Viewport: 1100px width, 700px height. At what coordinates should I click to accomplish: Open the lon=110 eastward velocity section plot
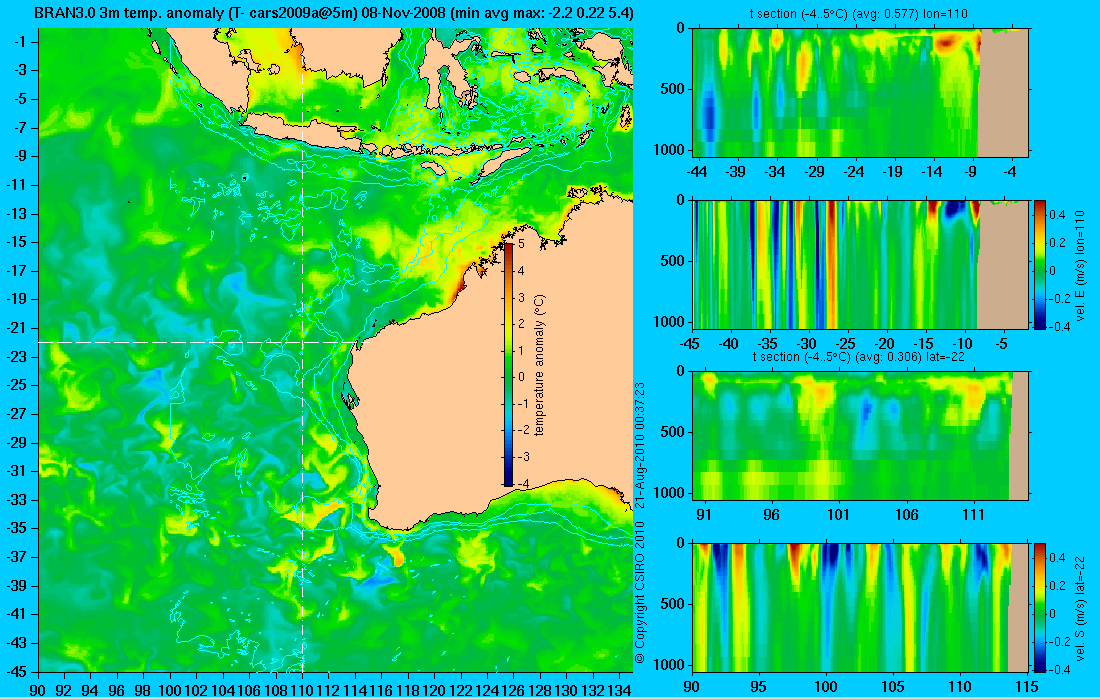[x=860, y=264]
